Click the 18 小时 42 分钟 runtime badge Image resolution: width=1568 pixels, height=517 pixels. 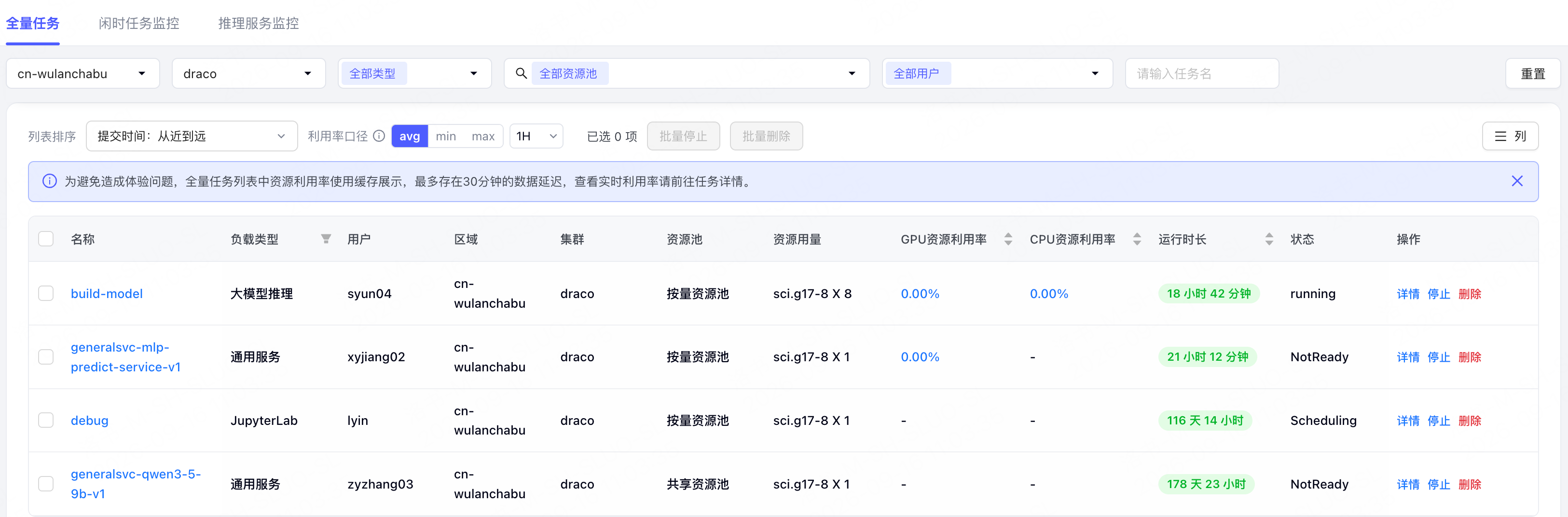[x=1209, y=293]
